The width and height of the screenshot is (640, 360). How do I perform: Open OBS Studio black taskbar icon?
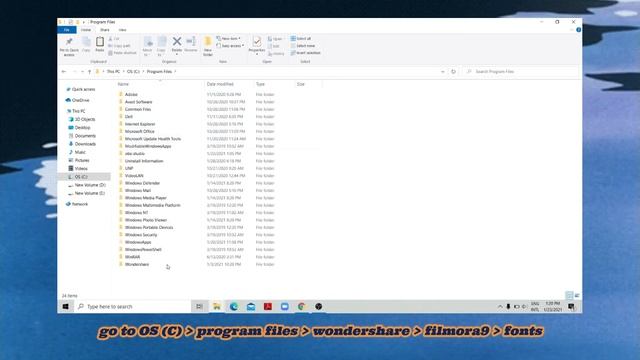[318, 306]
